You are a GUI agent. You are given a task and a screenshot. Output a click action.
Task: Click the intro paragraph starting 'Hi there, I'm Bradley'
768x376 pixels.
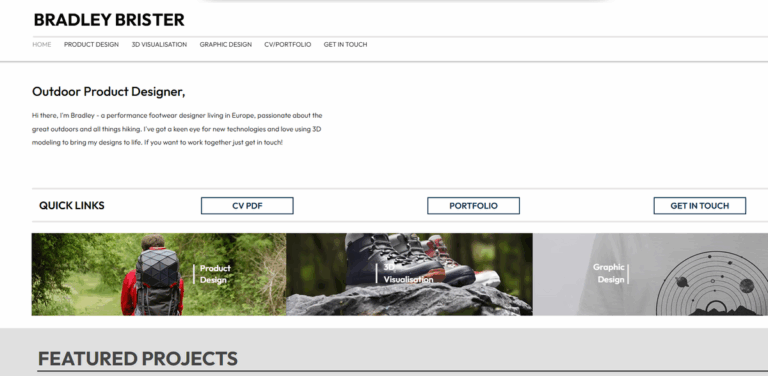click(x=177, y=129)
